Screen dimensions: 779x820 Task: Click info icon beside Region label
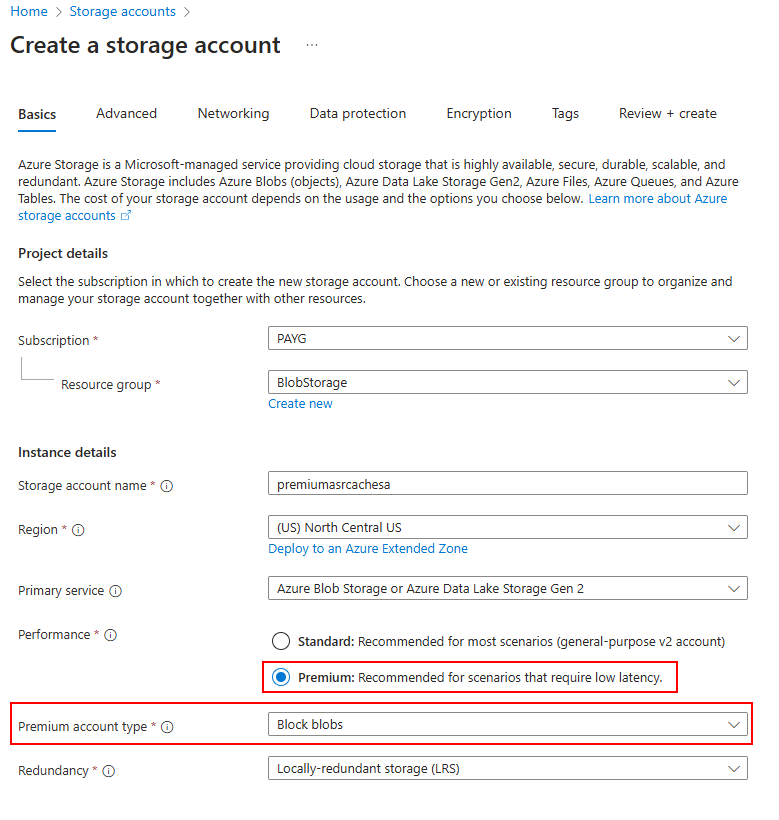point(78,530)
